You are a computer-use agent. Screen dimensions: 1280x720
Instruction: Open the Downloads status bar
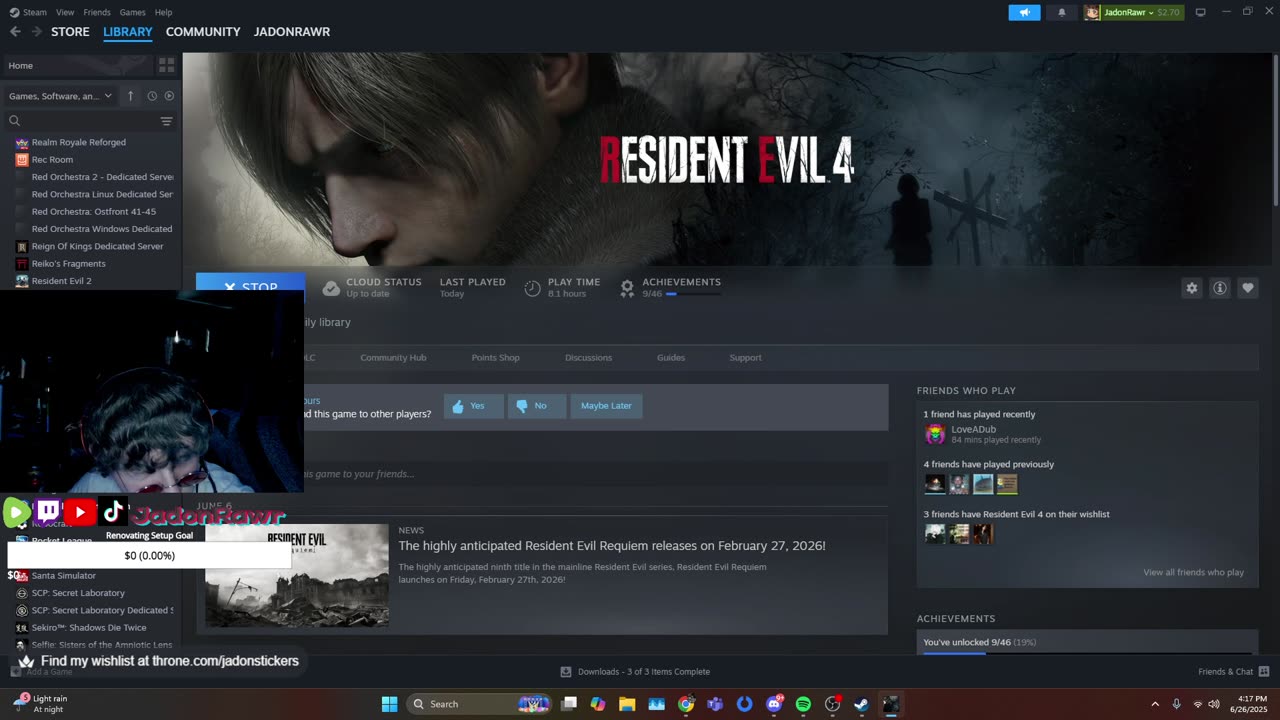point(635,672)
